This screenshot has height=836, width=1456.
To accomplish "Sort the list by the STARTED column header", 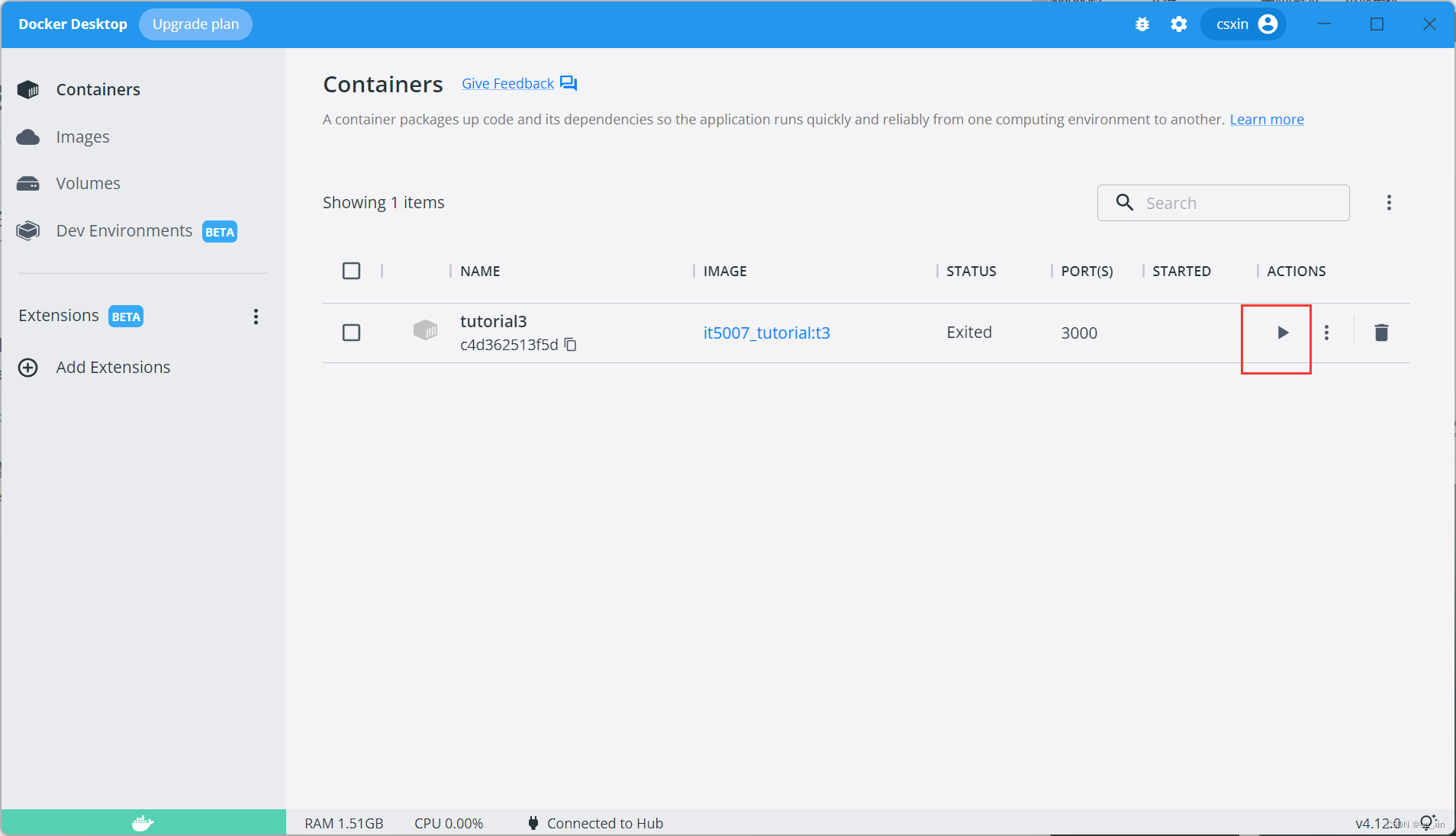I will 1181,271.
